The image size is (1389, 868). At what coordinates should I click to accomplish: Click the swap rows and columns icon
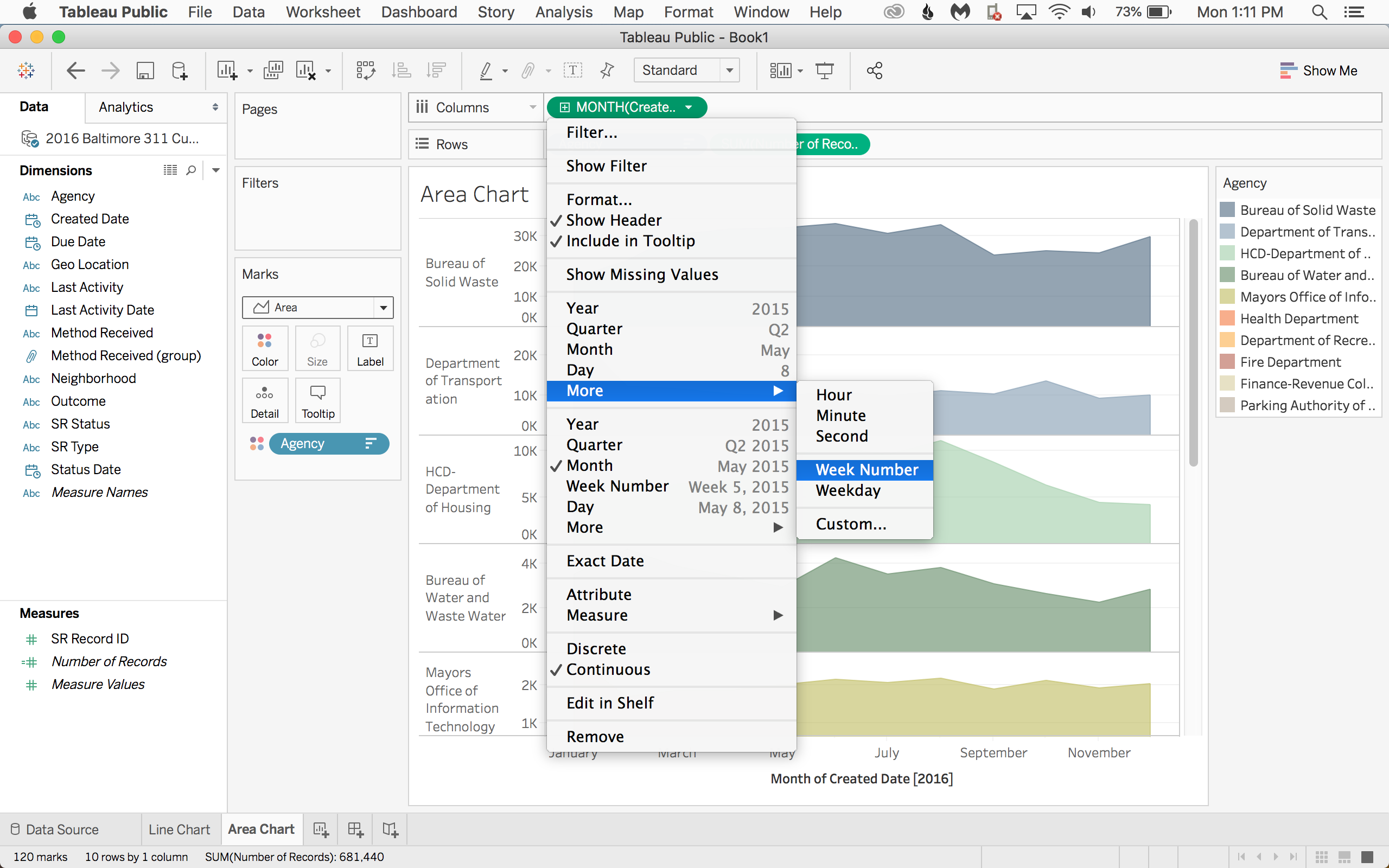366,71
